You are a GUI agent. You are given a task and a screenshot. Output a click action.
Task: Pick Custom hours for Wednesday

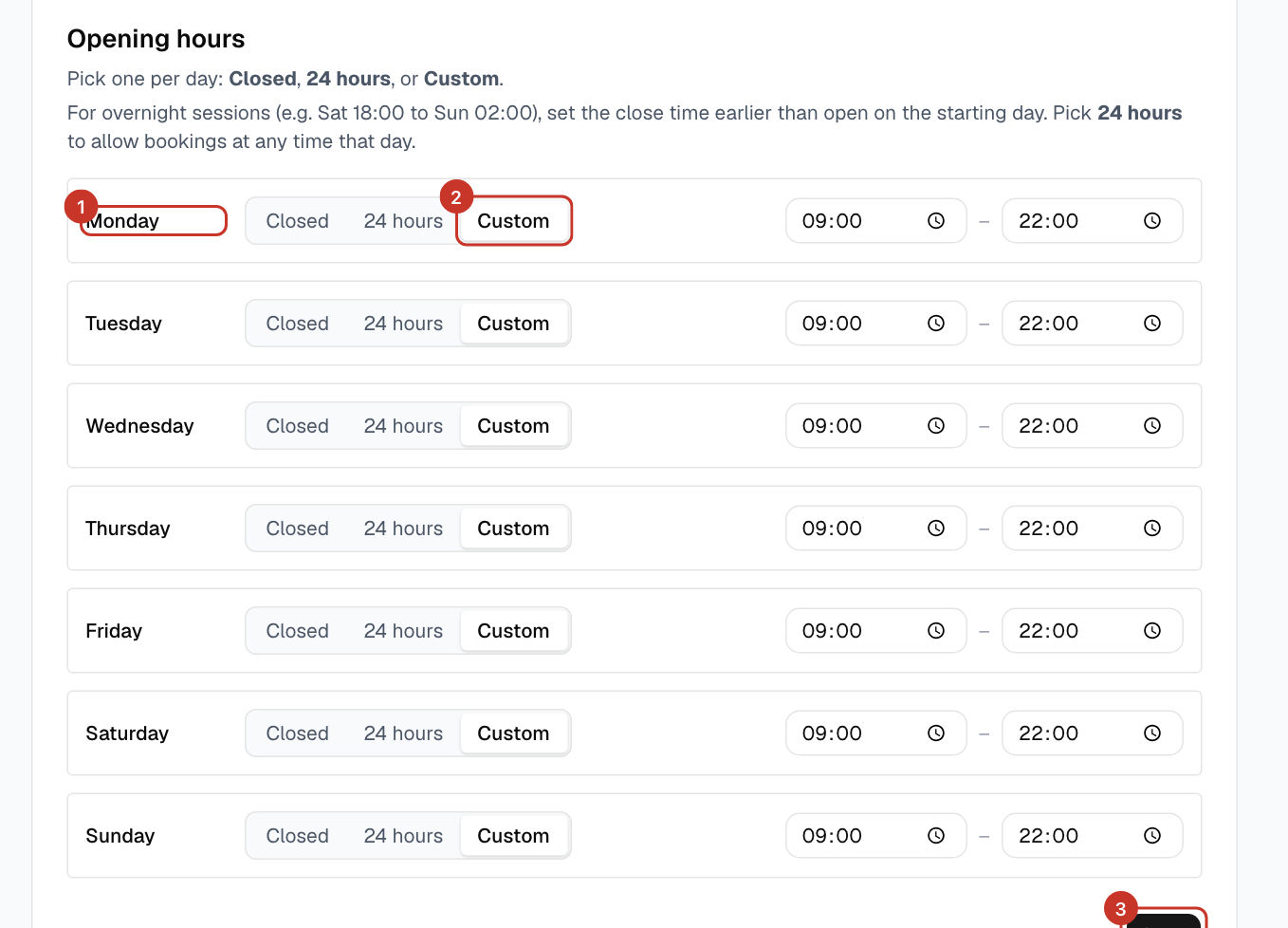514,426
